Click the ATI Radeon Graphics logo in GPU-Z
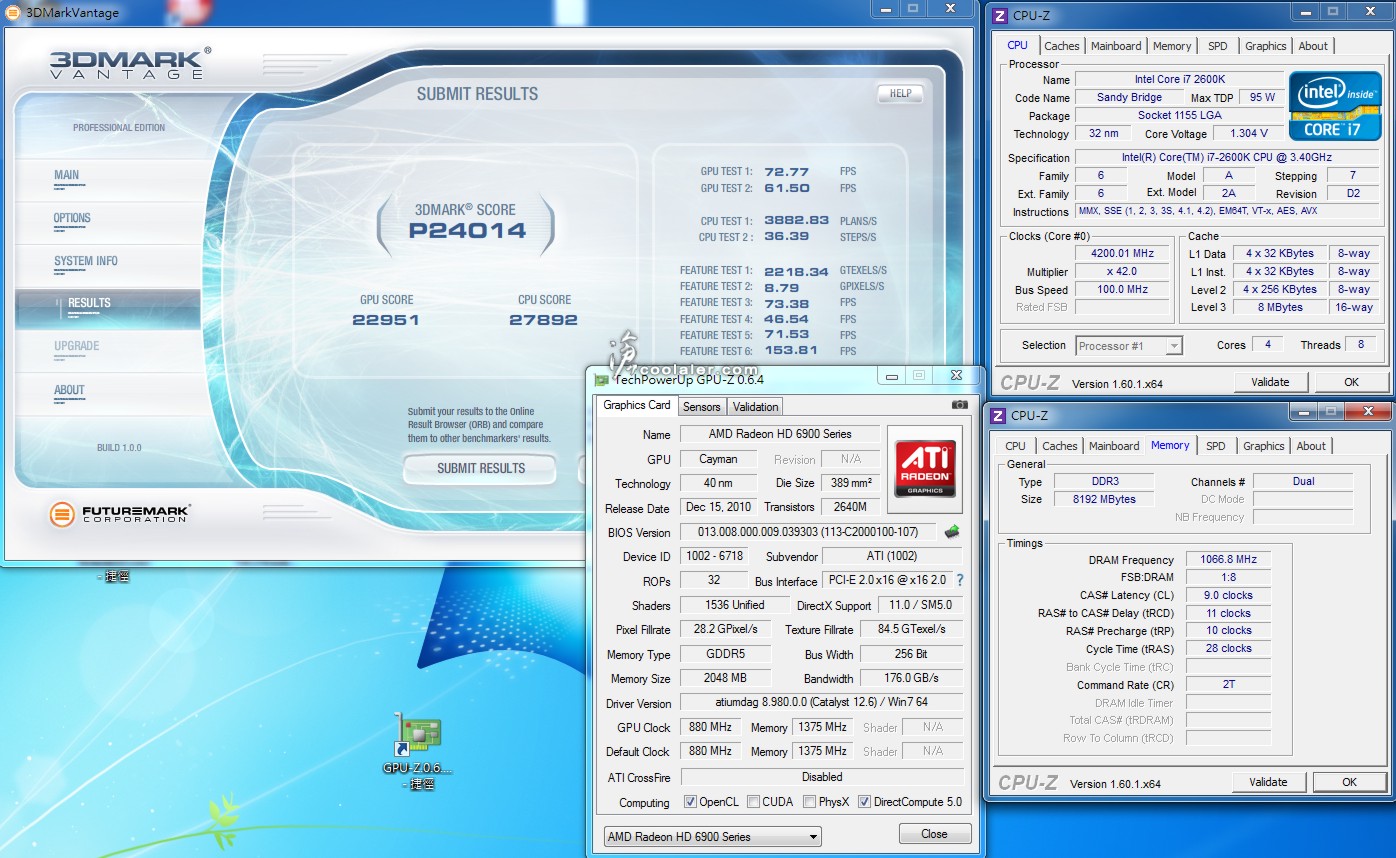 coord(925,469)
